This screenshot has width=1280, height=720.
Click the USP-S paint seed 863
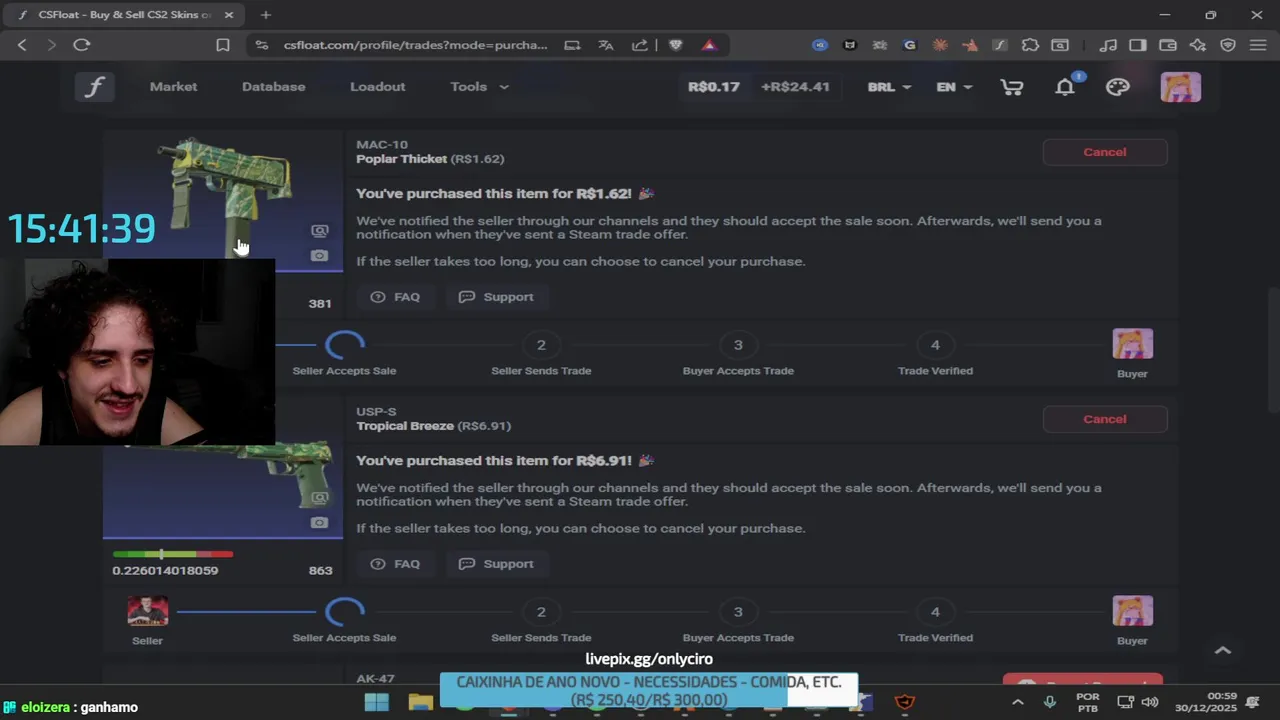(x=320, y=571)
